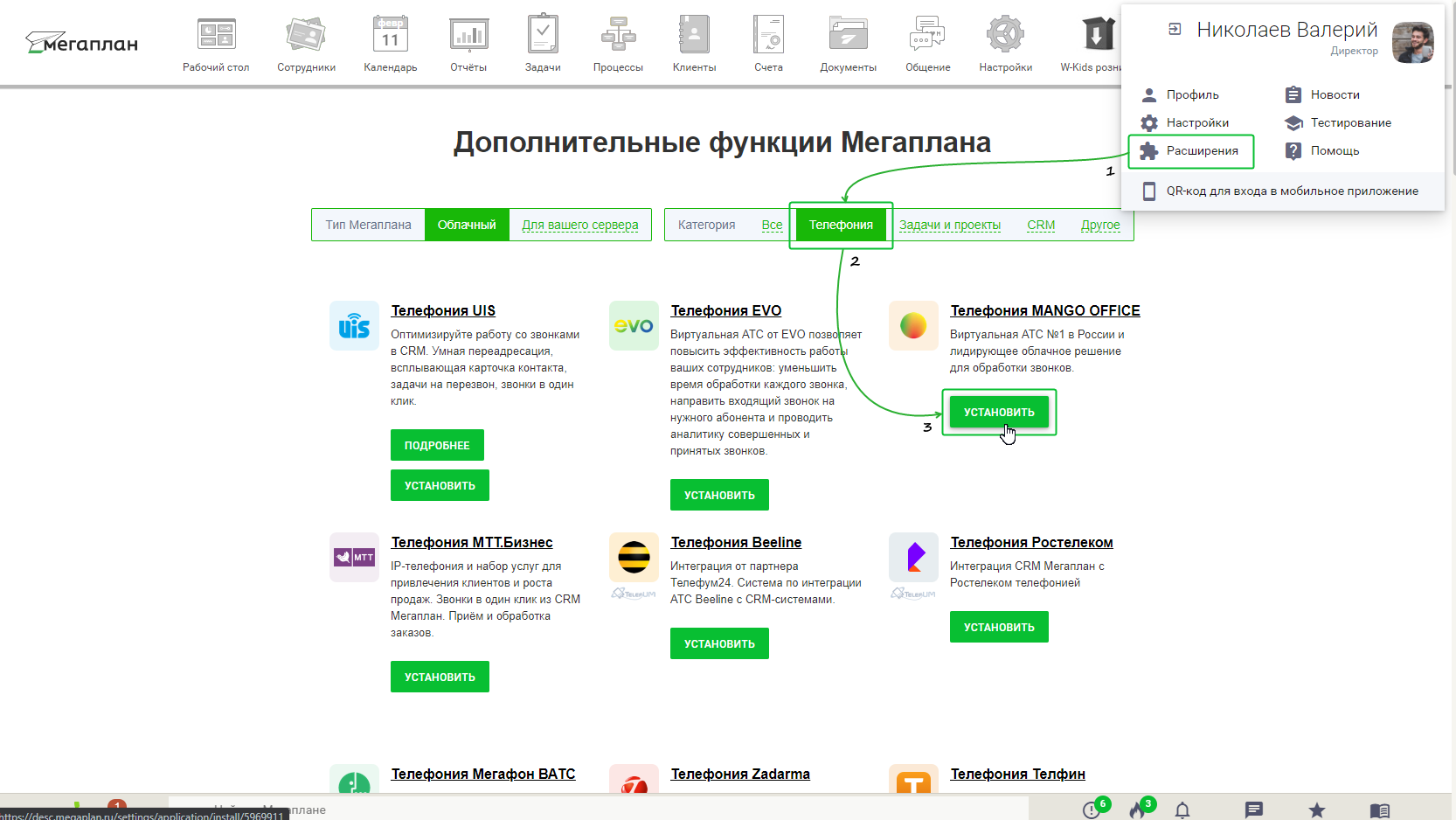Select the Другое category filter

tap(1100, 225)
